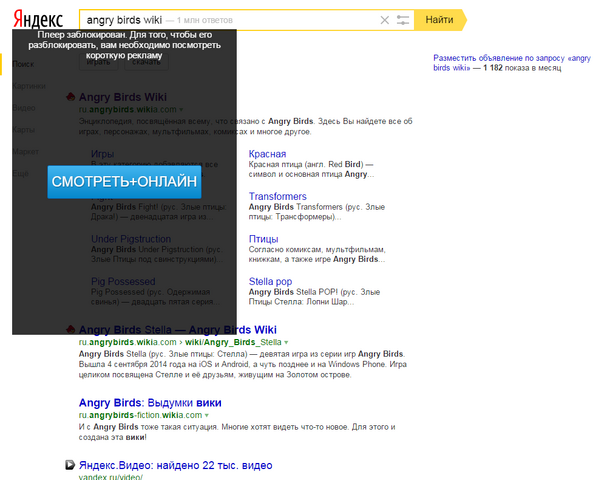Image resolution: width=610 pixels, height=480 pixels.
Task: Select the Видео sidebar tab
Action: click(x=24, y=108)
